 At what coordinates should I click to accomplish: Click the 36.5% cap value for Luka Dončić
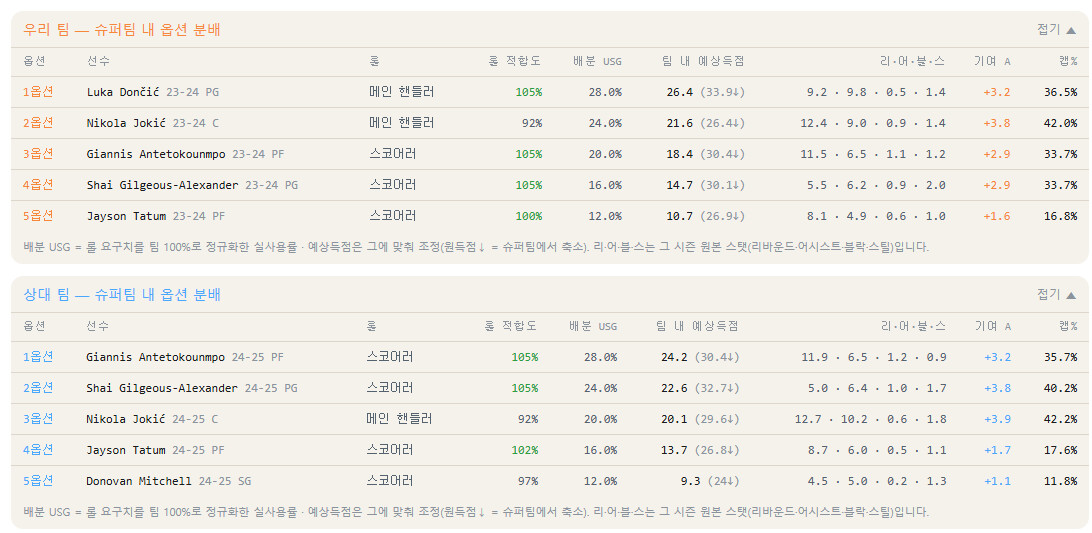point(1061,92)
